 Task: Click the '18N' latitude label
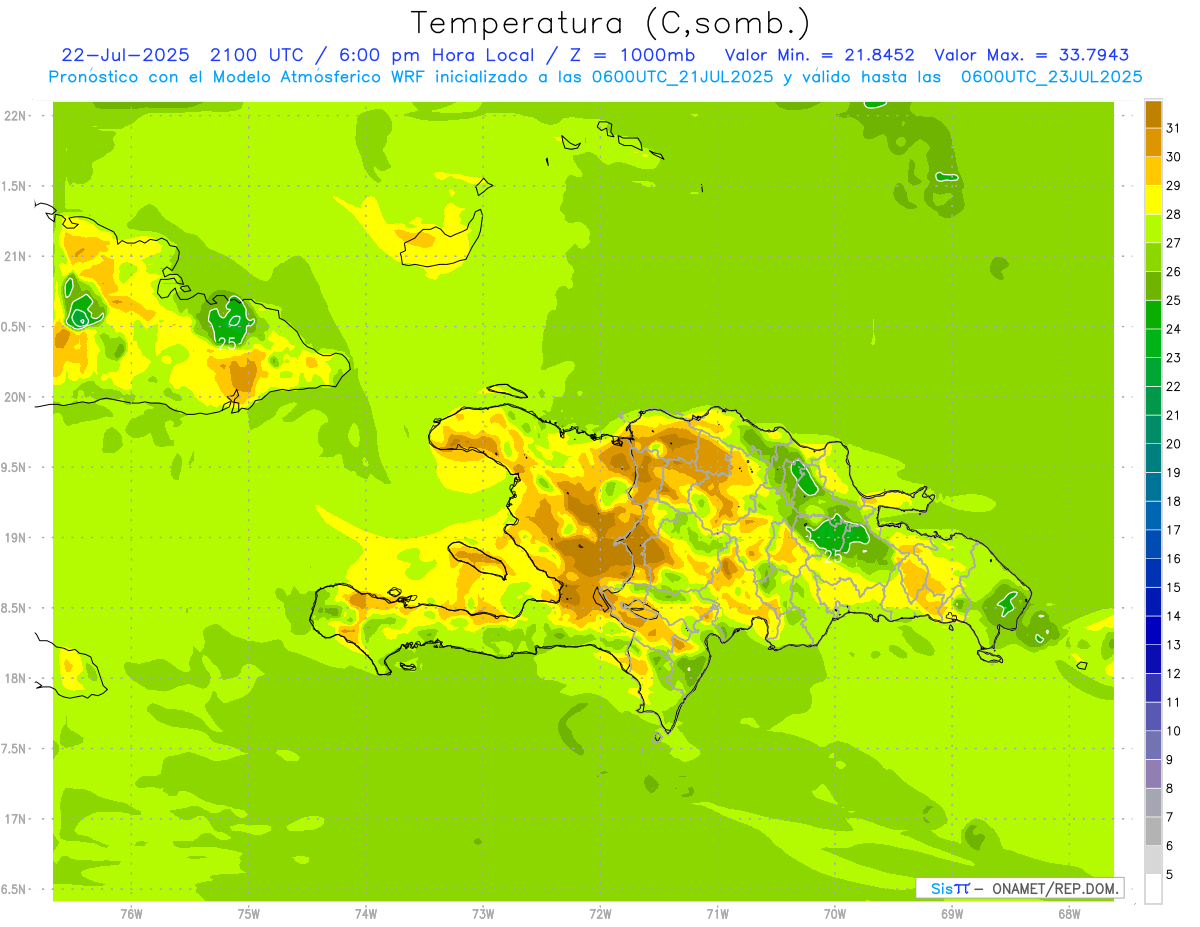coord(15,679)
